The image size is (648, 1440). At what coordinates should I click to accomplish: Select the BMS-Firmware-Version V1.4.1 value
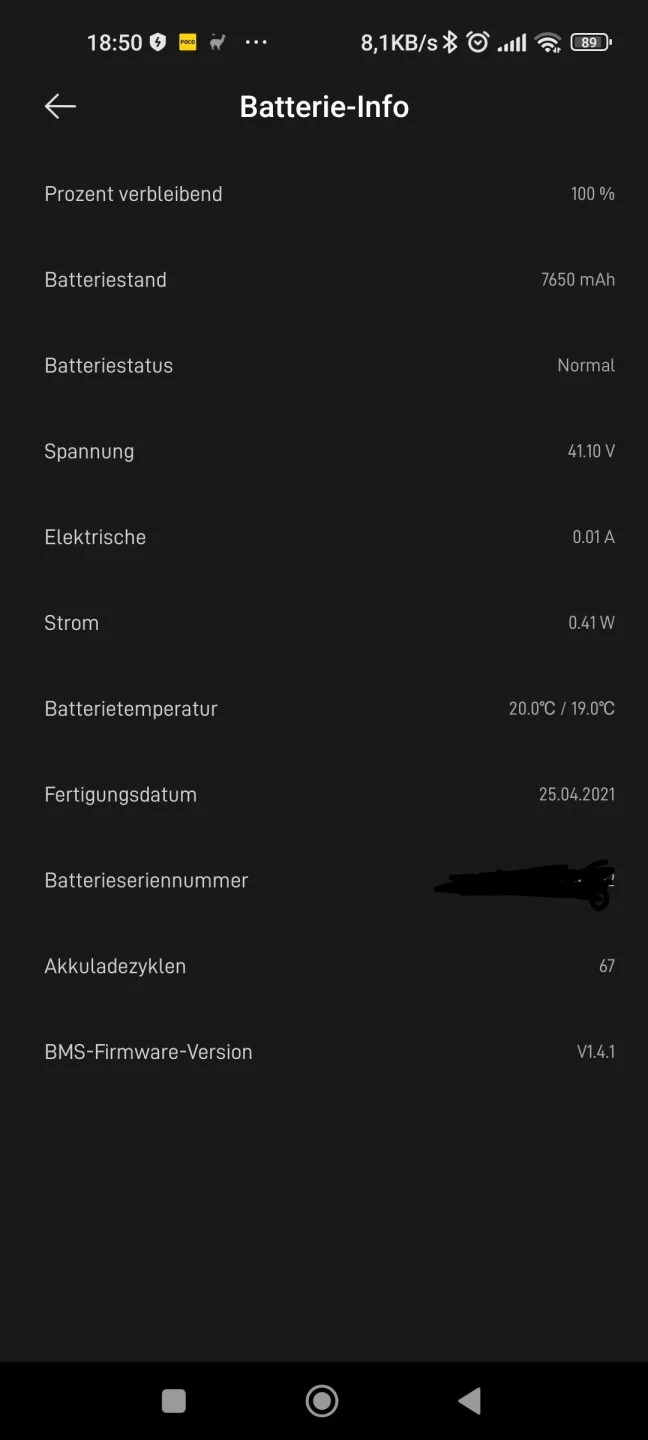click(x=595, y=1052)
